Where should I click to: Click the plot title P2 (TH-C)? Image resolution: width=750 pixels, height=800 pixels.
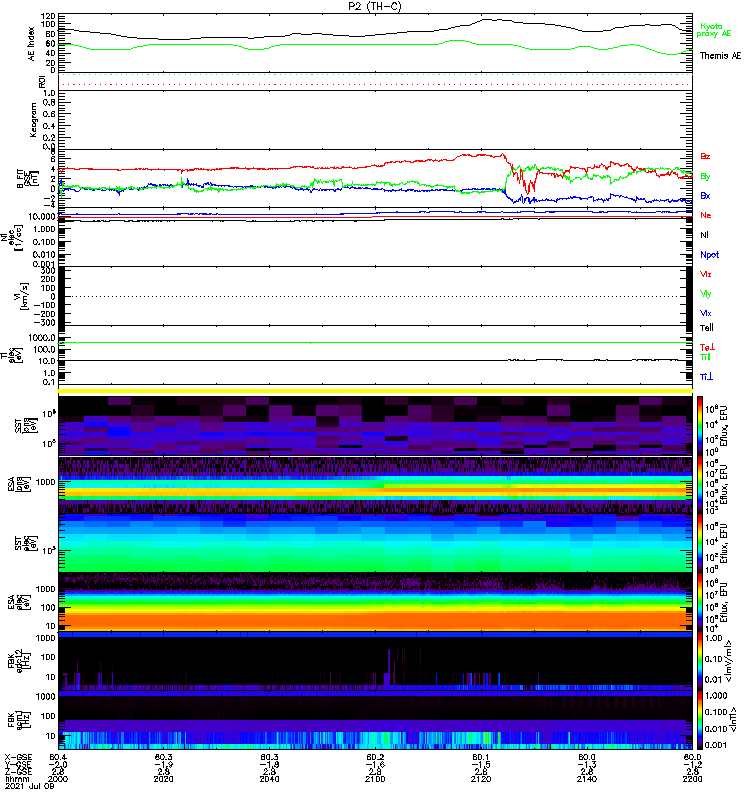pos(375,6)
